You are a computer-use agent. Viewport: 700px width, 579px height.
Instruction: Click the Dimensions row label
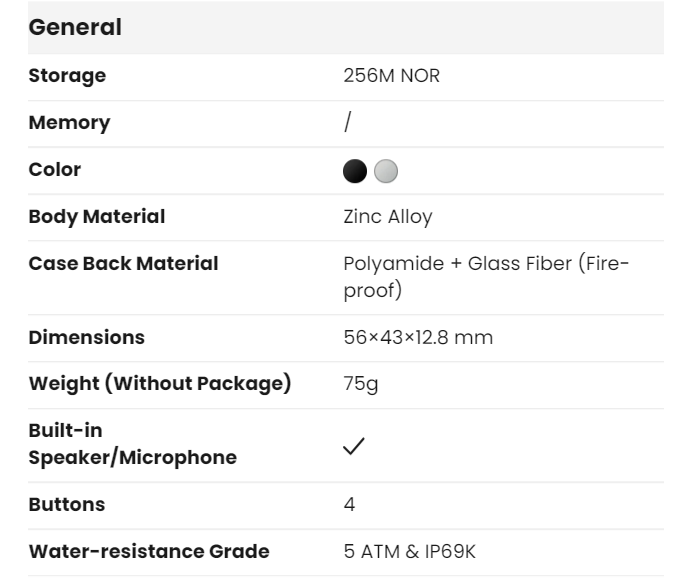tap(86, 337)
